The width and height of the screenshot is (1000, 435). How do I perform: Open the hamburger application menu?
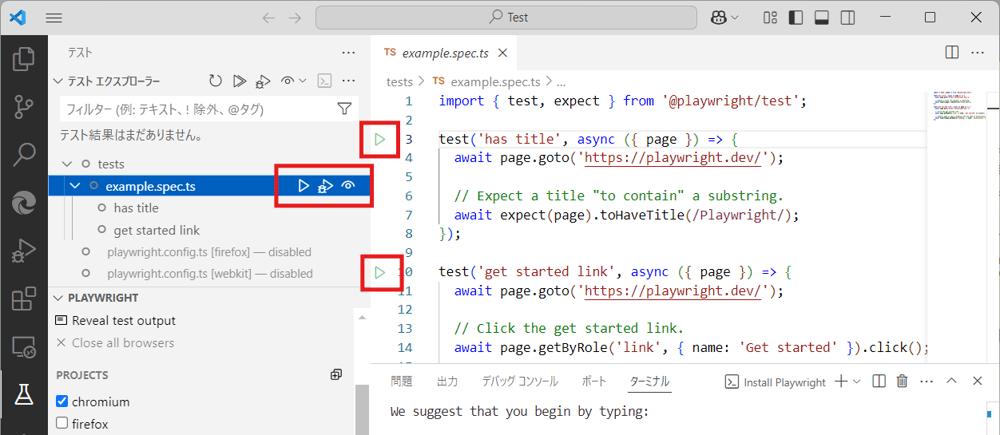(54, 18)
